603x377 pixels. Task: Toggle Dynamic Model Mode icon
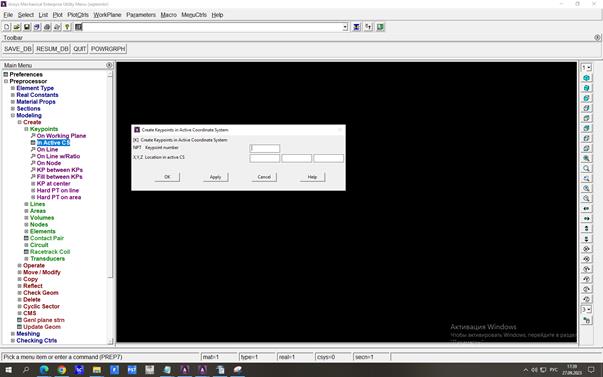click(586, 320)
